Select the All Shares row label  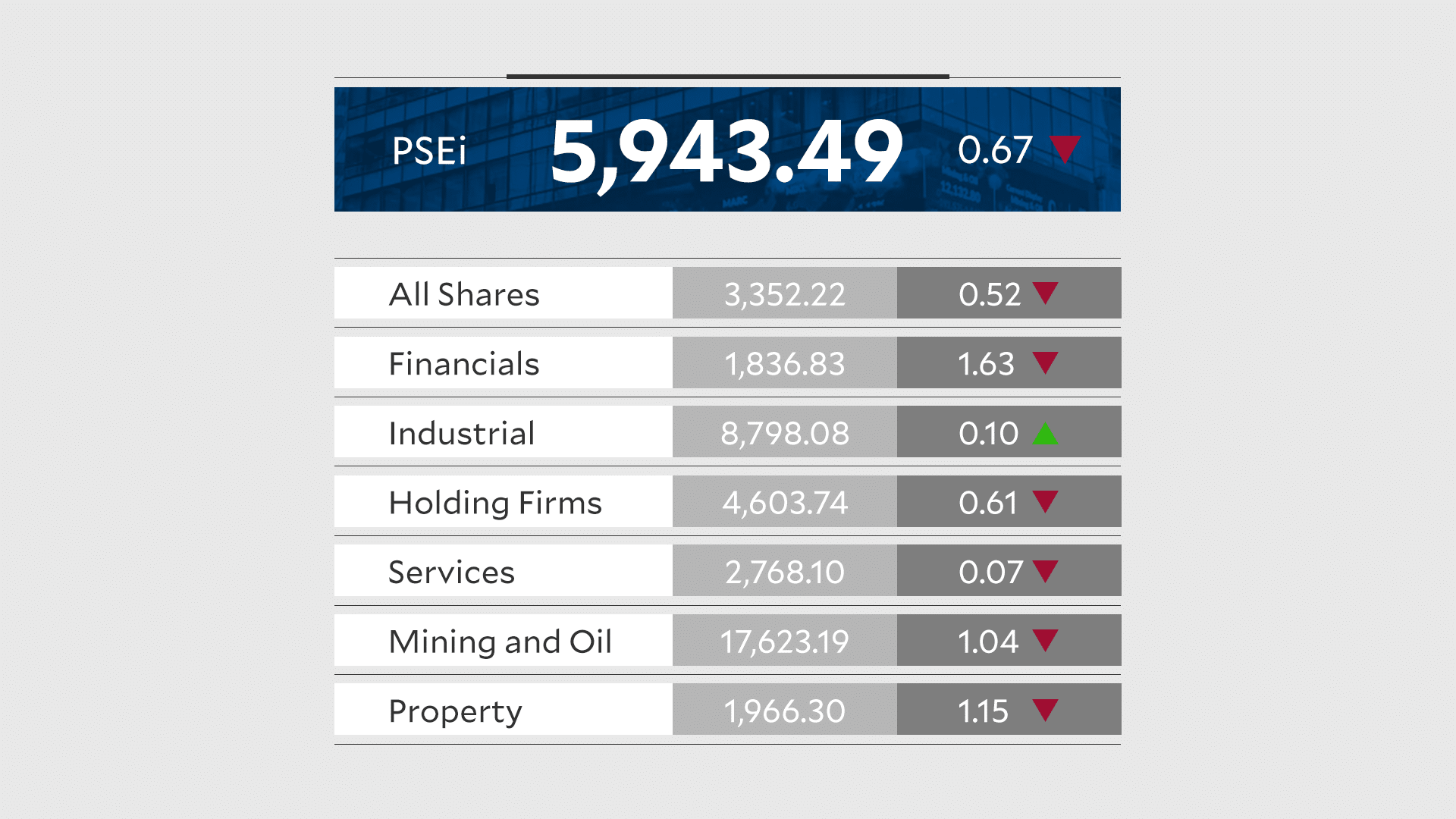click(464, 294)
